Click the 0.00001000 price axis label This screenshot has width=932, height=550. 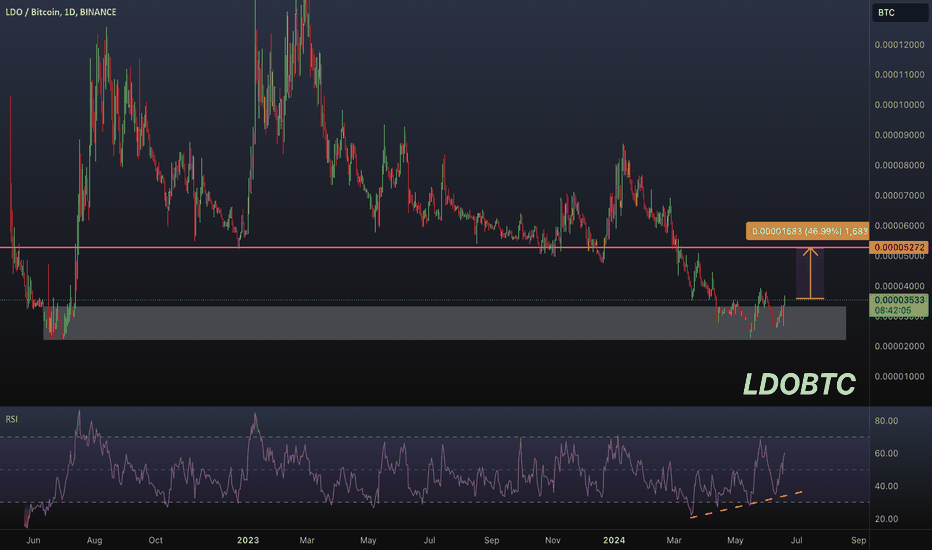899,376
